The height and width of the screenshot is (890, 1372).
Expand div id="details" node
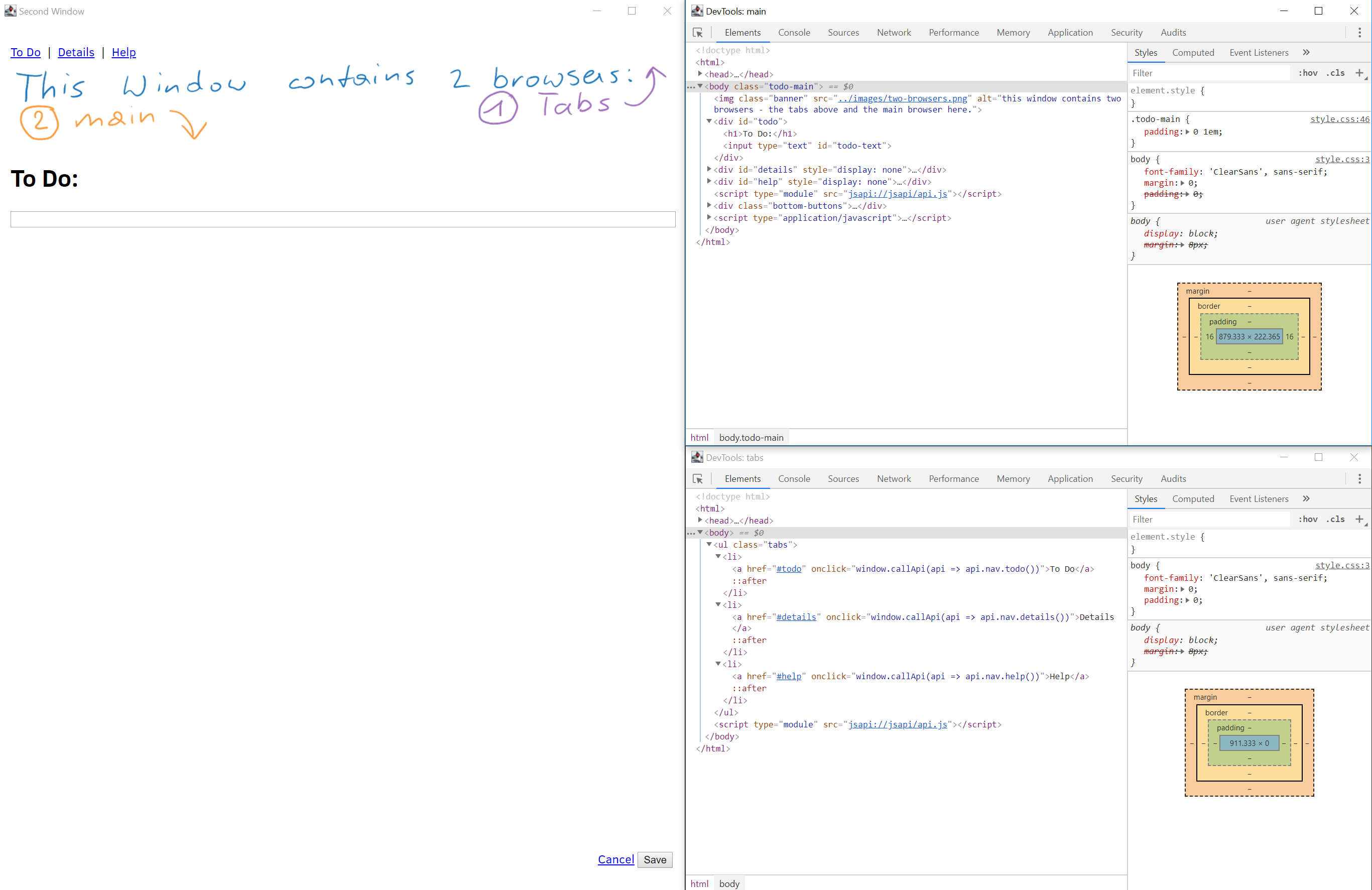tap(709, 170)
